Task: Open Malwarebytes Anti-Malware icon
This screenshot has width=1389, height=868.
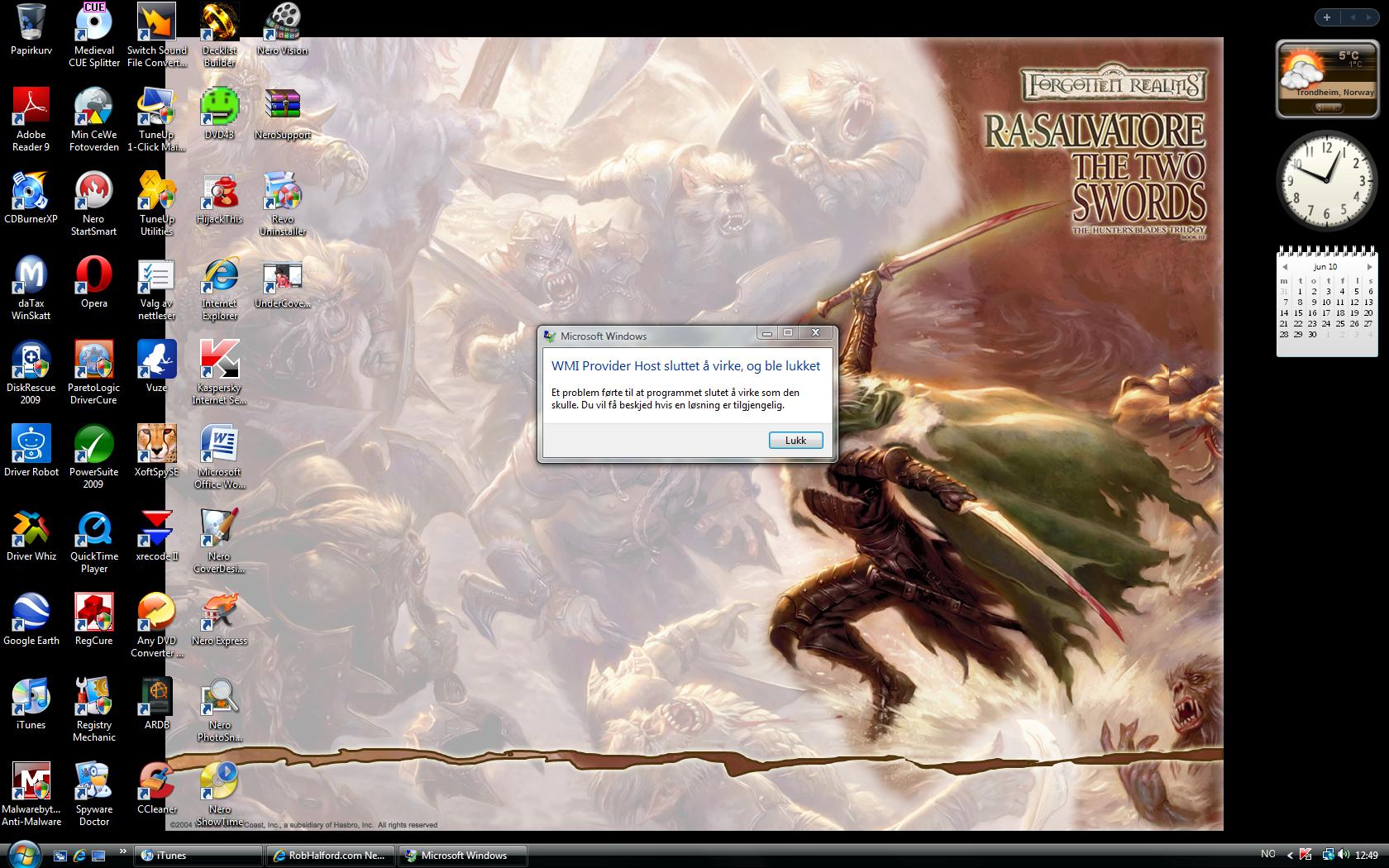Action: pos(31,794)
